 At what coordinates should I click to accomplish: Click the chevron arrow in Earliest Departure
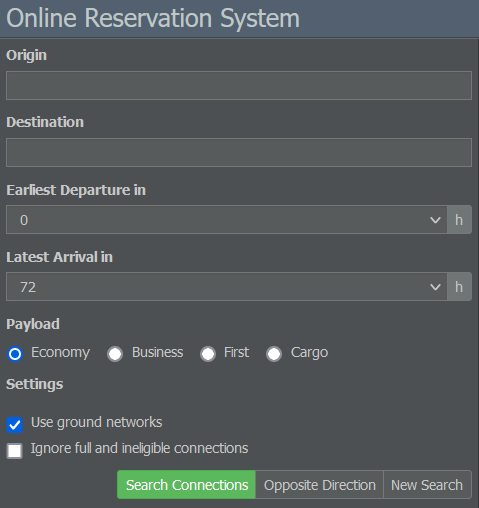(x=435, y=220)
